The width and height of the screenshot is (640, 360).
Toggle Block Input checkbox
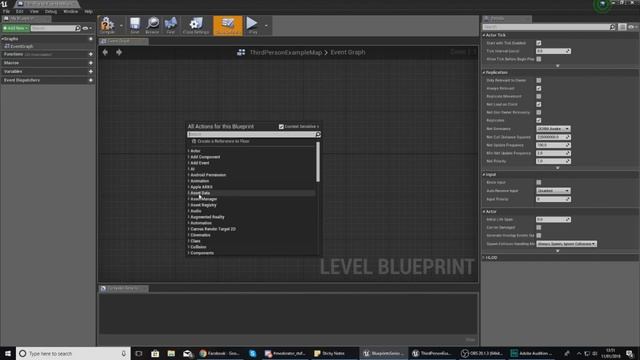[x=539, y=182]
